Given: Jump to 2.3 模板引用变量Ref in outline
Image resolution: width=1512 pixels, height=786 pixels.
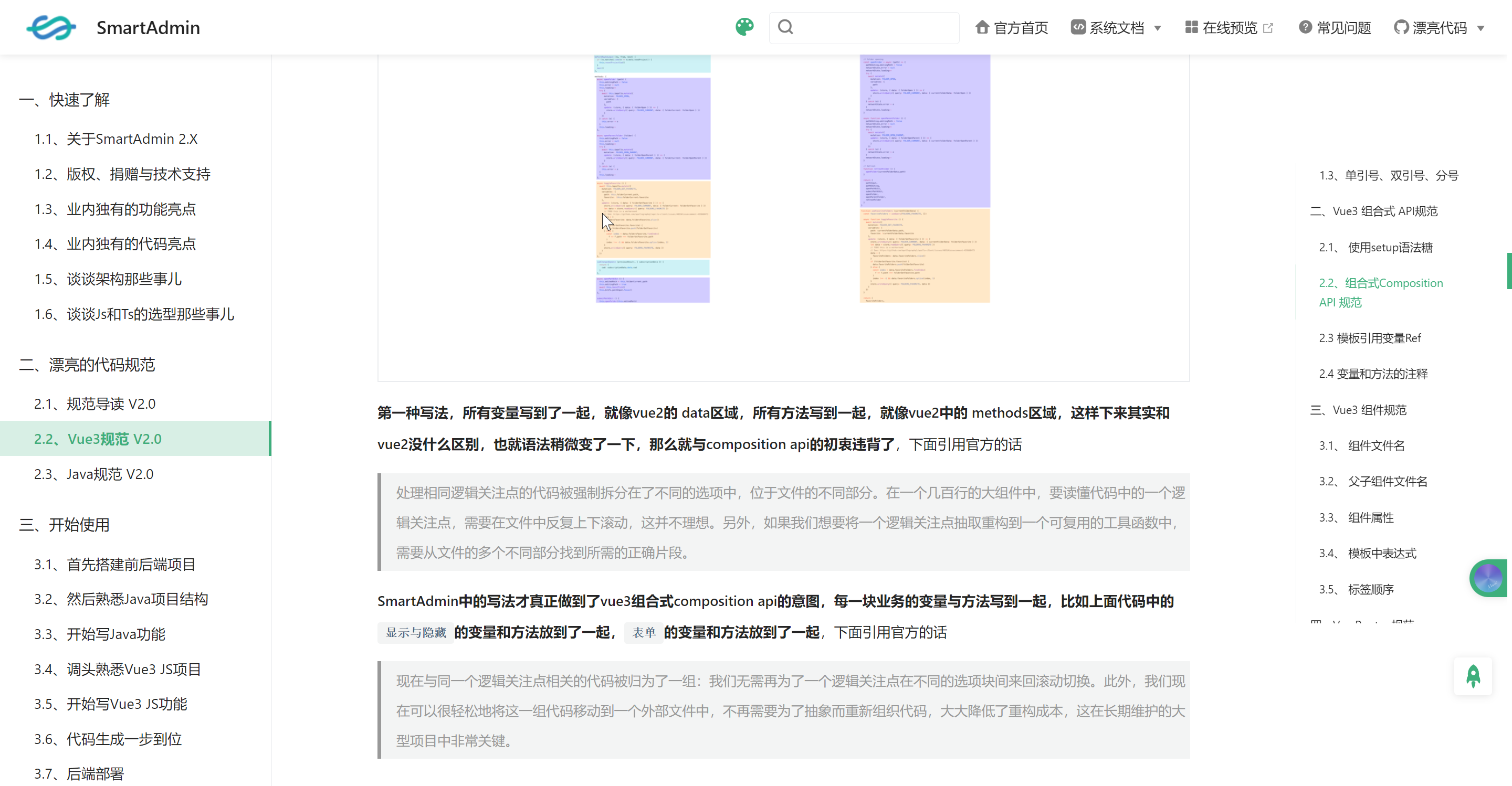Looking at the screenshot, I should coord(1370,338).
